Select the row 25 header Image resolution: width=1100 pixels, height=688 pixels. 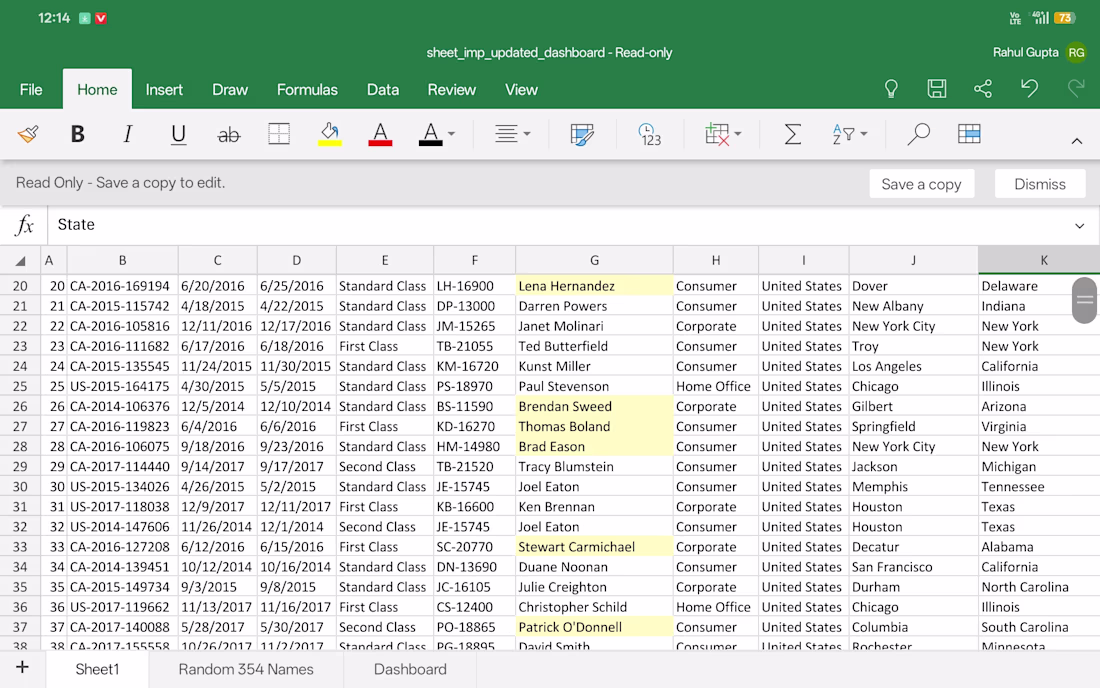(x=20, y=386)
